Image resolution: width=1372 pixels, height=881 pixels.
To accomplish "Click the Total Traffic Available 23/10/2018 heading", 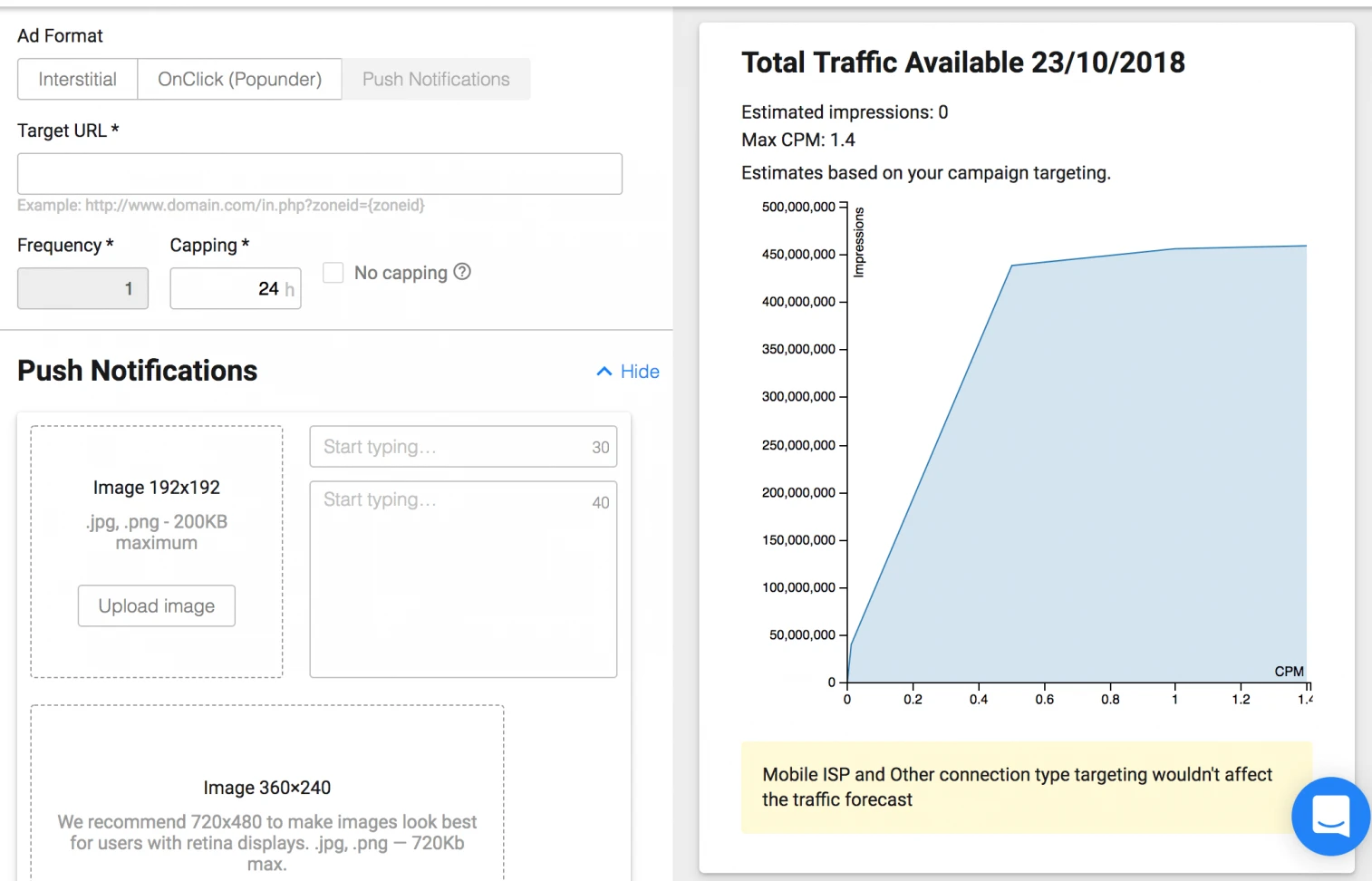I will tap(963, 63).
